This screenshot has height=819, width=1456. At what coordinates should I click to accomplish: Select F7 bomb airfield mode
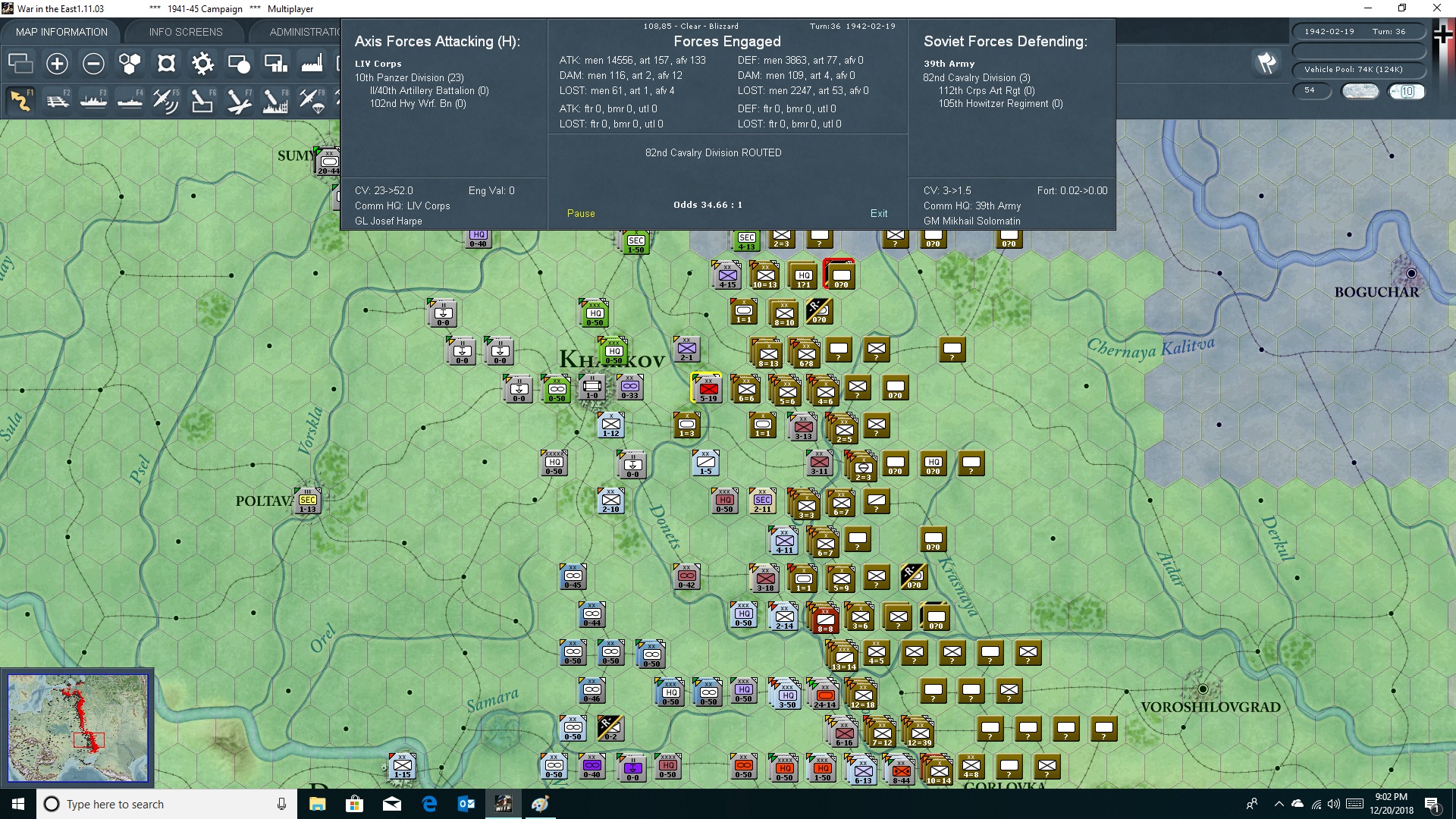pyautogui.click(x=239, y=100)
